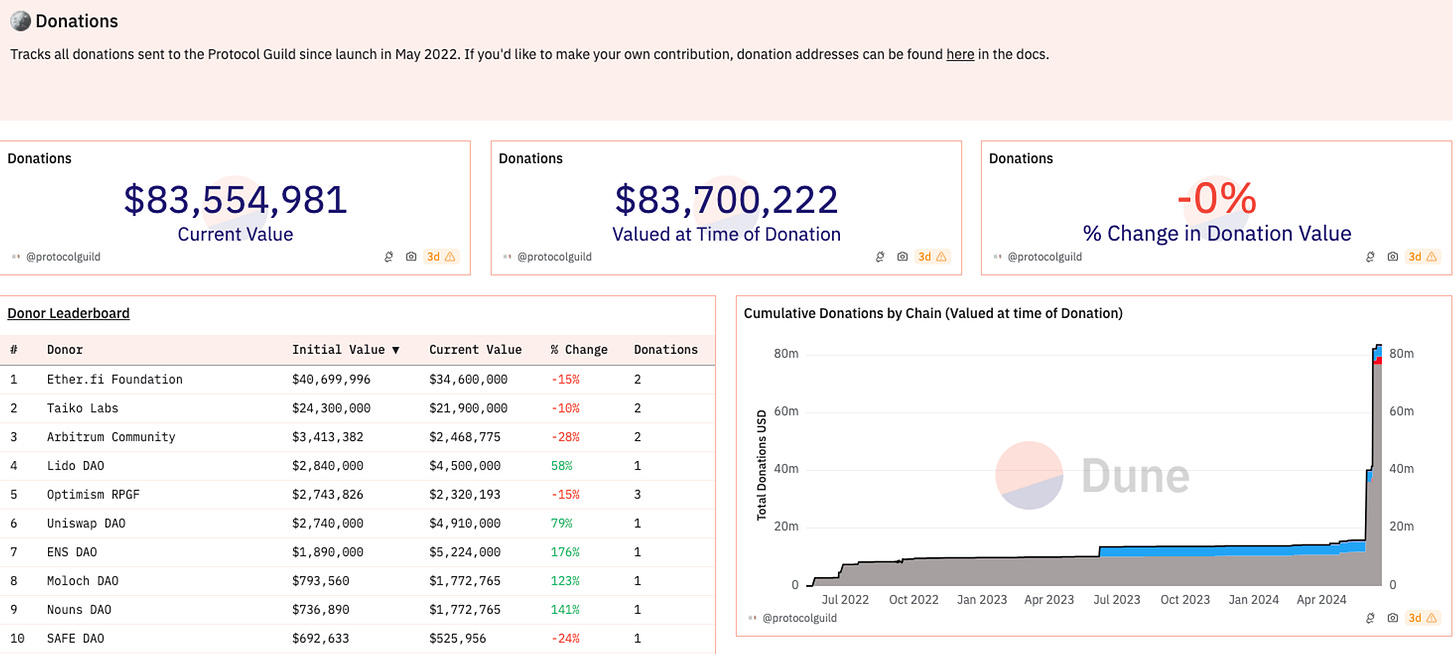The image size is (1456, 654).
Task: Click the $83,700,222 valued at donation counter
Action: 726,200
